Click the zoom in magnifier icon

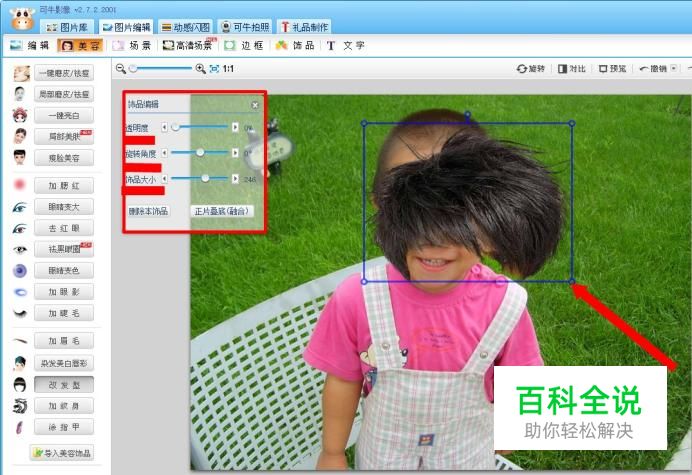click(200, 69)
